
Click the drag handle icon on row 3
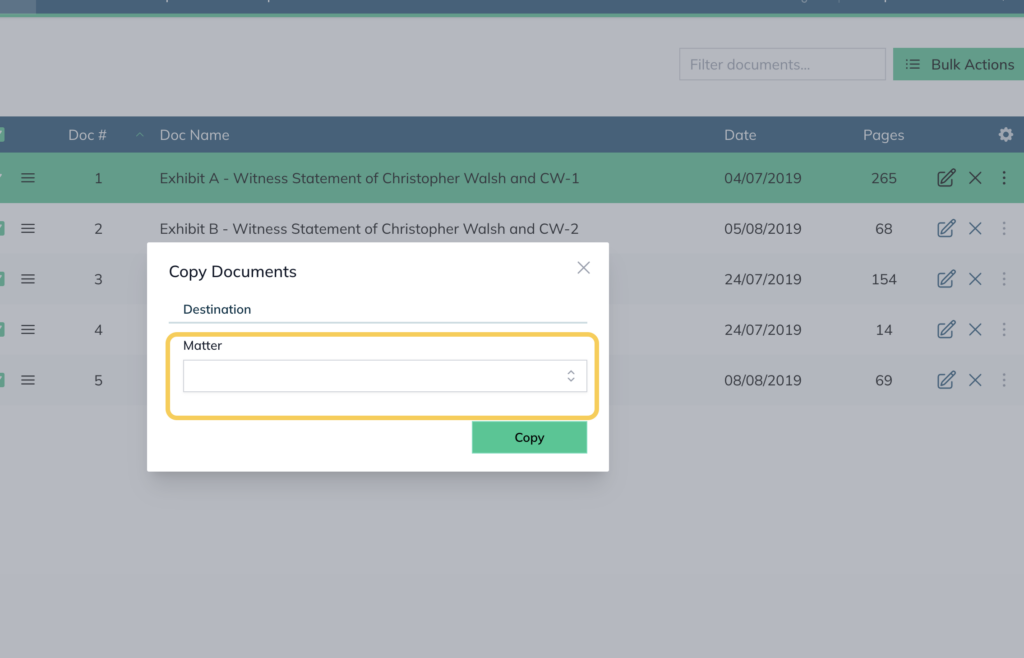(27, 279)
